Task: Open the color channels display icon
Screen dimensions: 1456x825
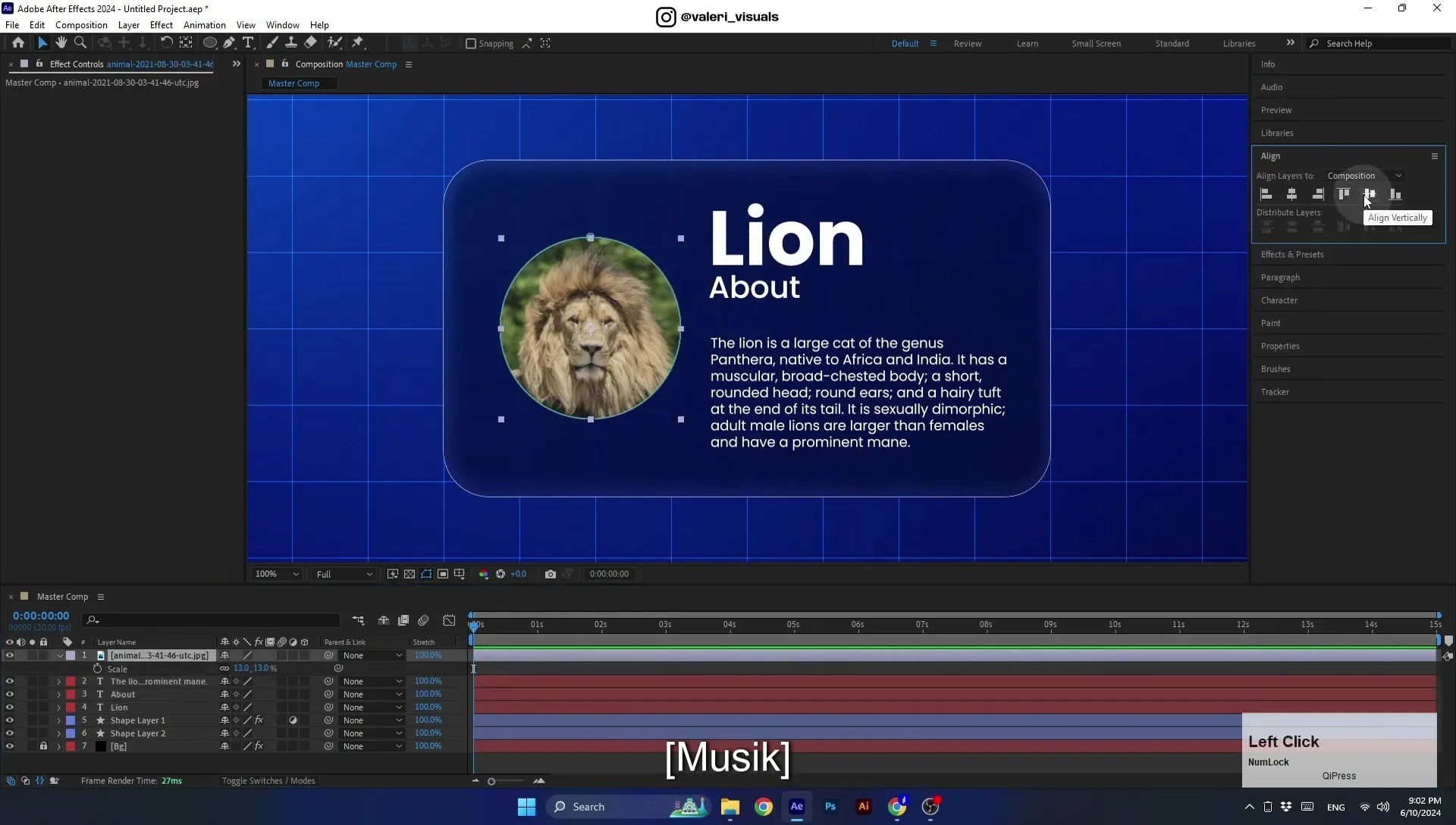Action: [x=484, y=574]
